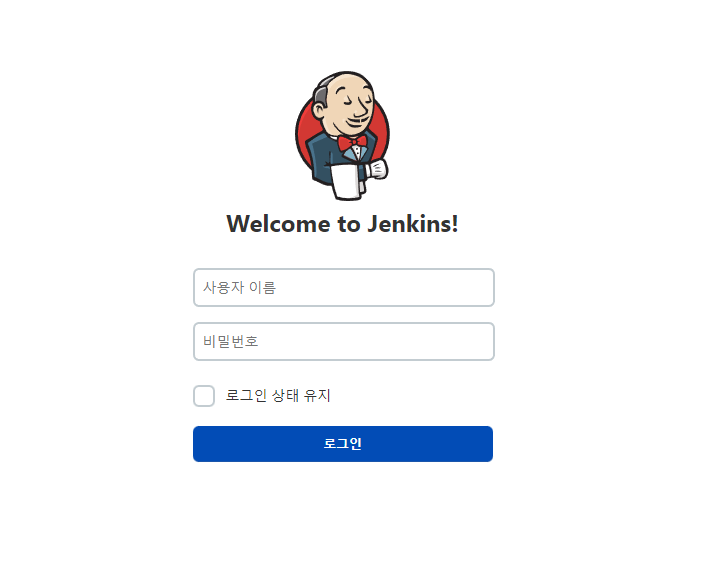Viewport: 702px width, 582px height.
Task: Toggle the 로그인 상태 유지 checkbox
Action: [x=204, y=396]
